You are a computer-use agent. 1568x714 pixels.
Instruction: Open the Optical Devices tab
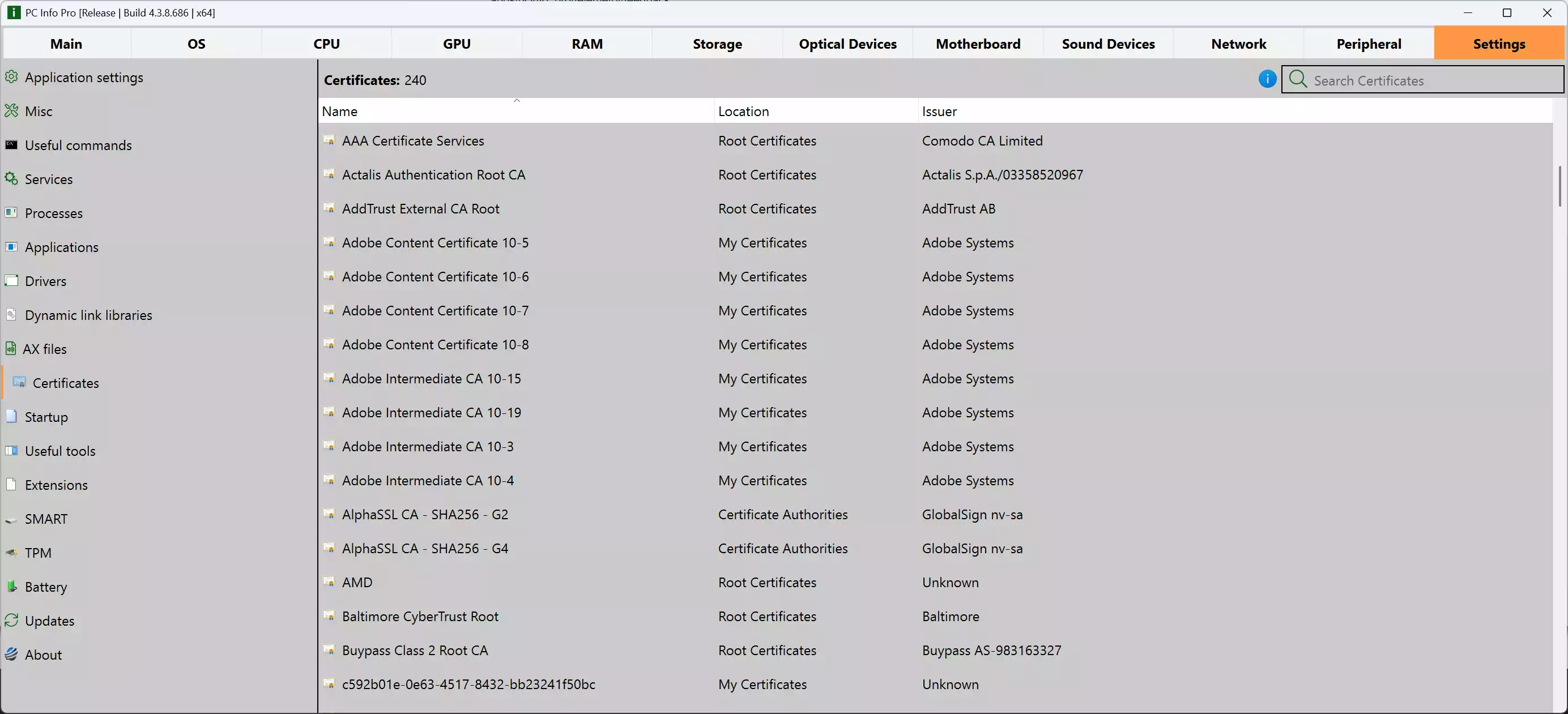point(848,43)
